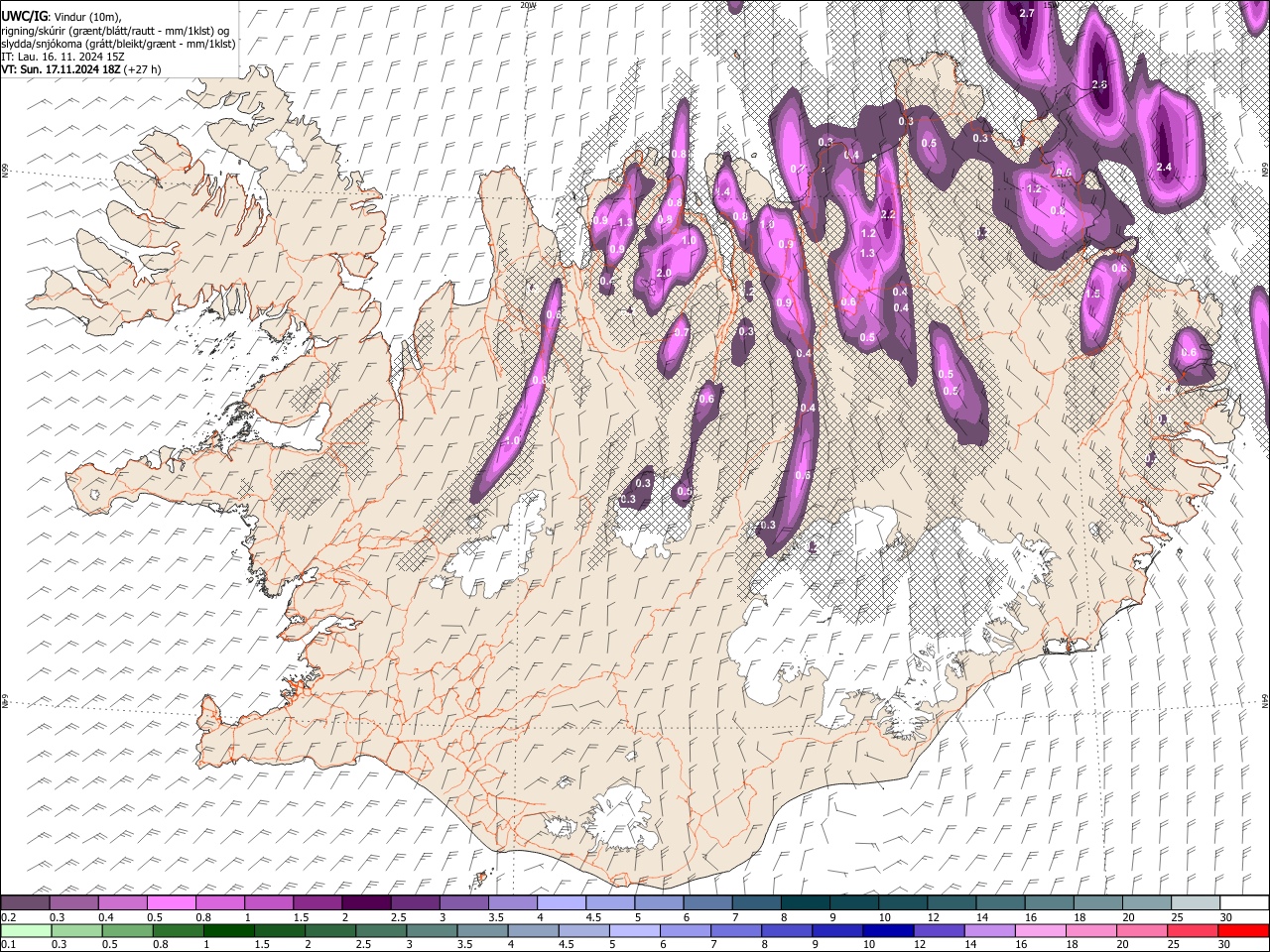
Task: Click bottom legend swatch between 14 and 16
Action: point(988,930)
